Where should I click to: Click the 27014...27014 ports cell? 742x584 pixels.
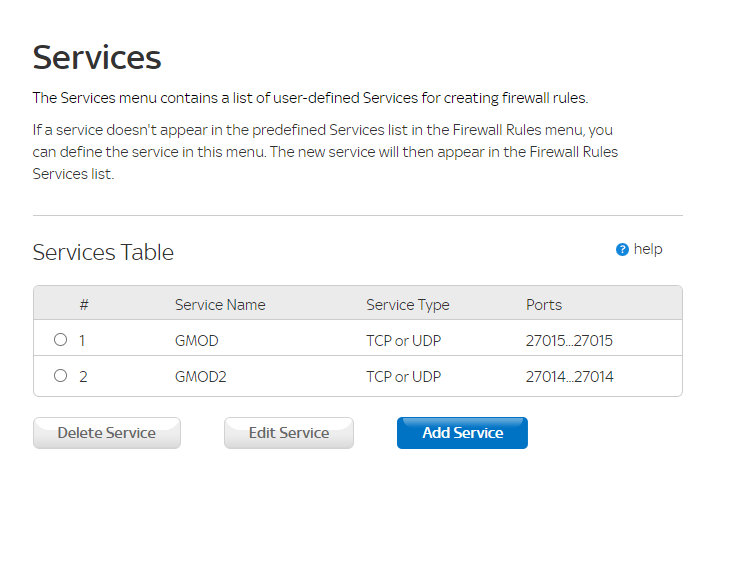point(569,377)
